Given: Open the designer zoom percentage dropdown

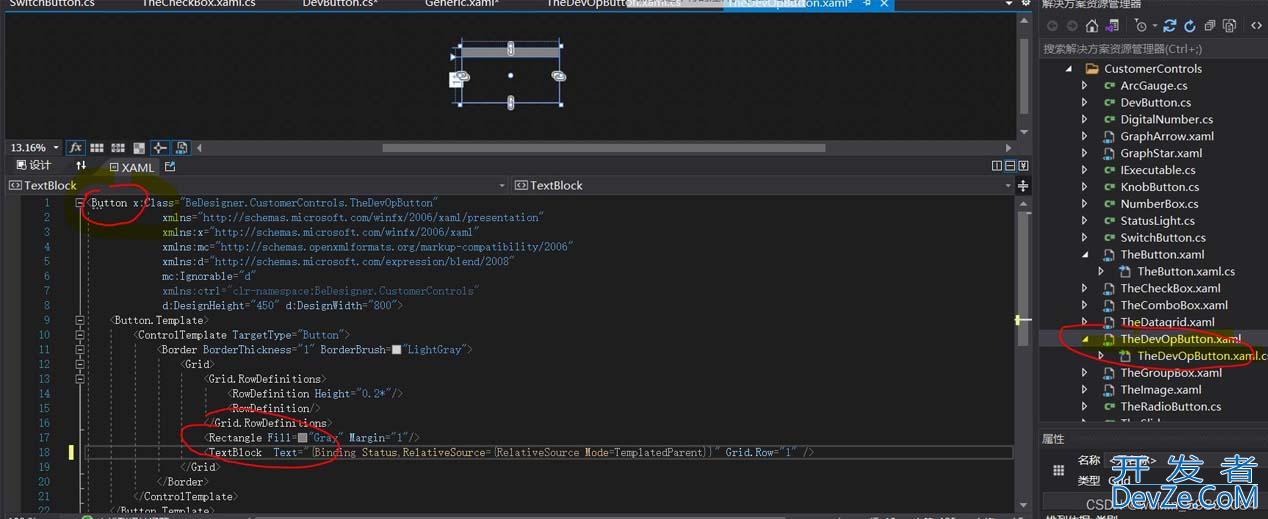Looking at the screenshot, I should click(58, 148).
